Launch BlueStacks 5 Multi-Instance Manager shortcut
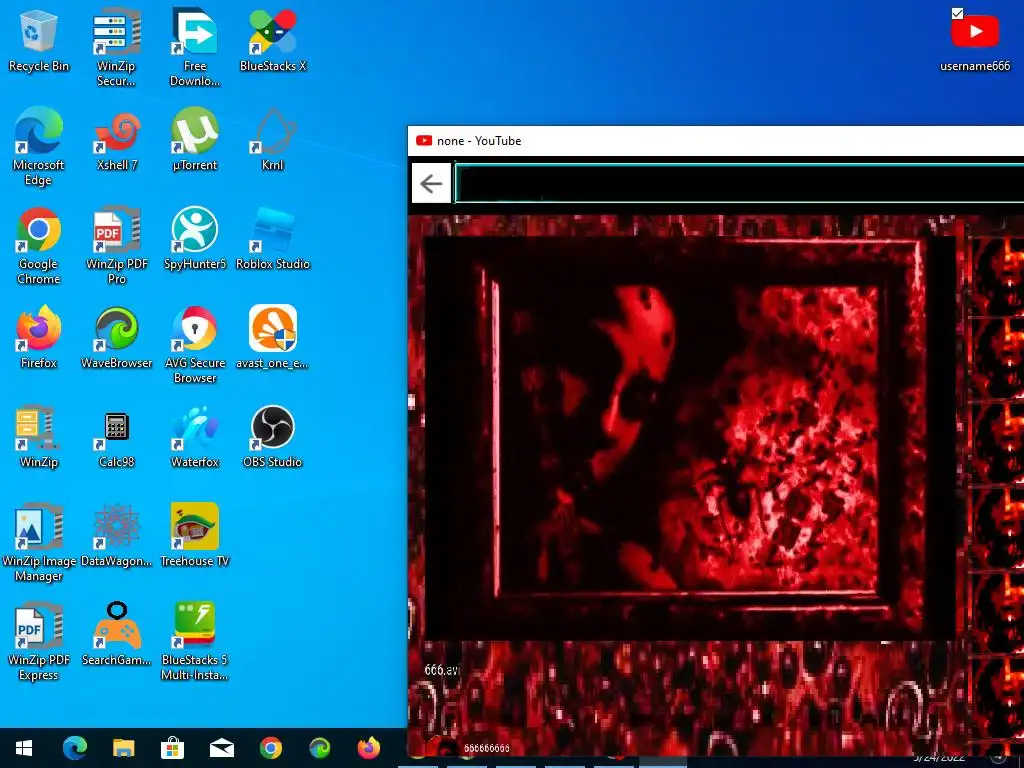 click(195, 643)
